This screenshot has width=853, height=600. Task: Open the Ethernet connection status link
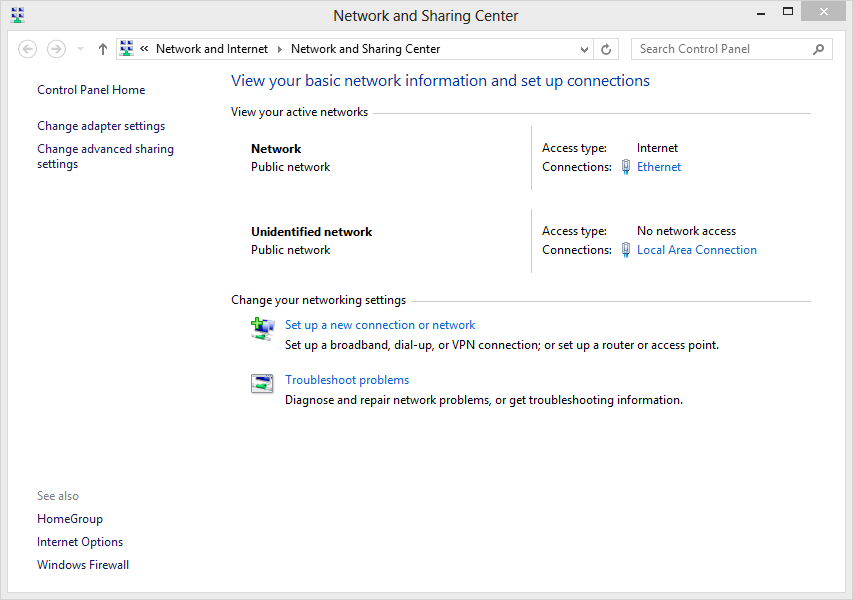[x=659, y=167]
